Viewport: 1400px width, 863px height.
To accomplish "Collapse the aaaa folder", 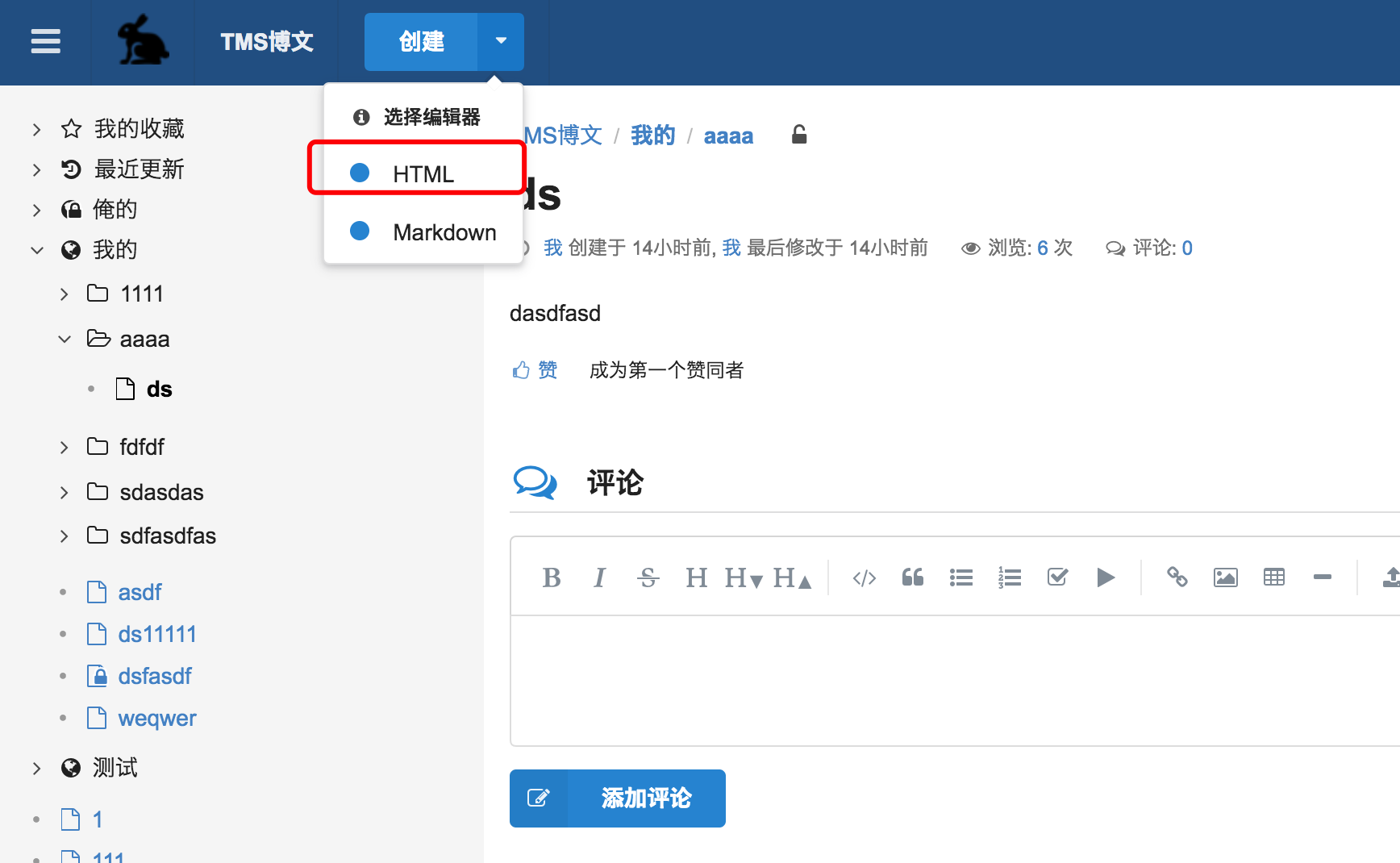I will click(64, 340).
